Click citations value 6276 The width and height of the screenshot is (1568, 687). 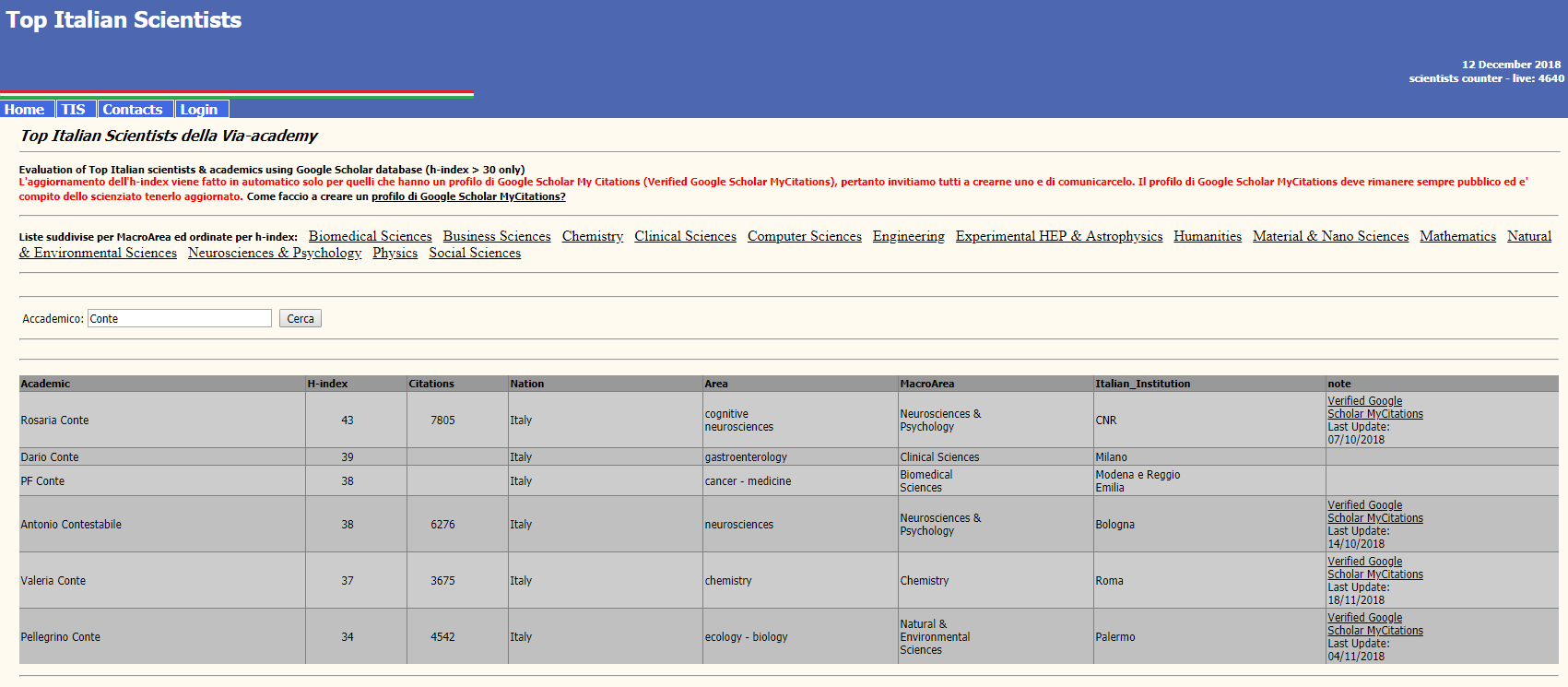(442, 525)
